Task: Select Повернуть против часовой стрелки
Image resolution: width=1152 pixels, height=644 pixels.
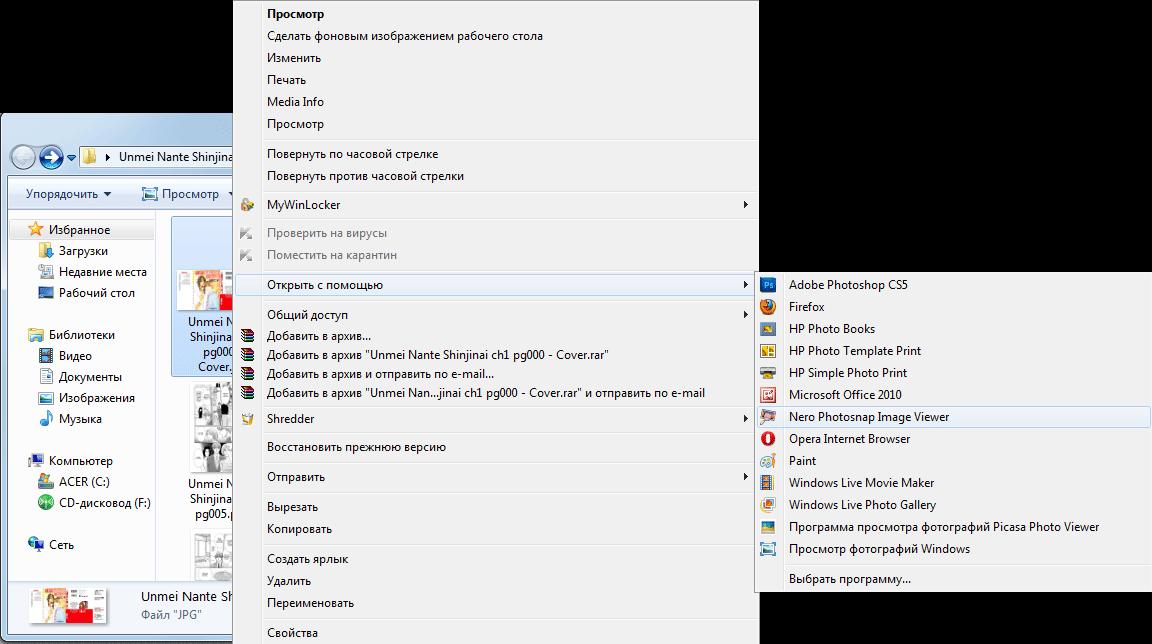Action: point(496,176)
